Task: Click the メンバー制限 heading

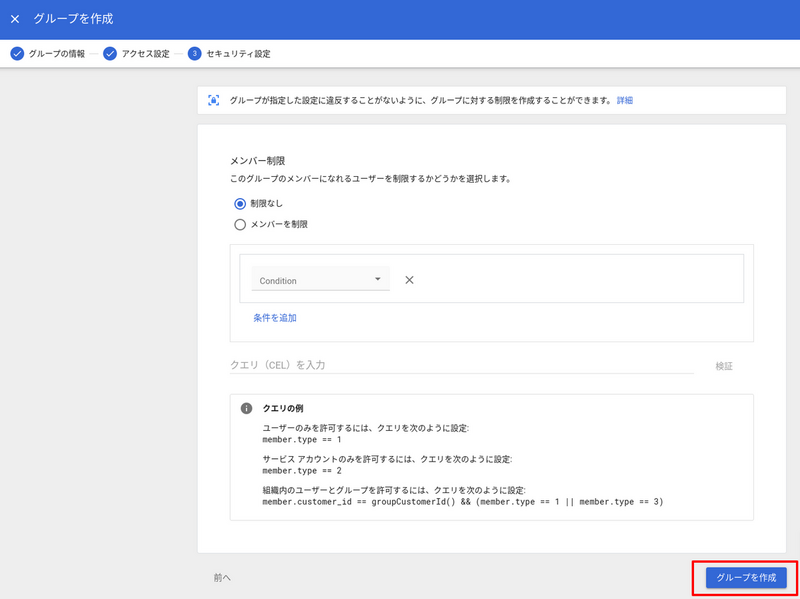Action: click(x=257, y=161)
